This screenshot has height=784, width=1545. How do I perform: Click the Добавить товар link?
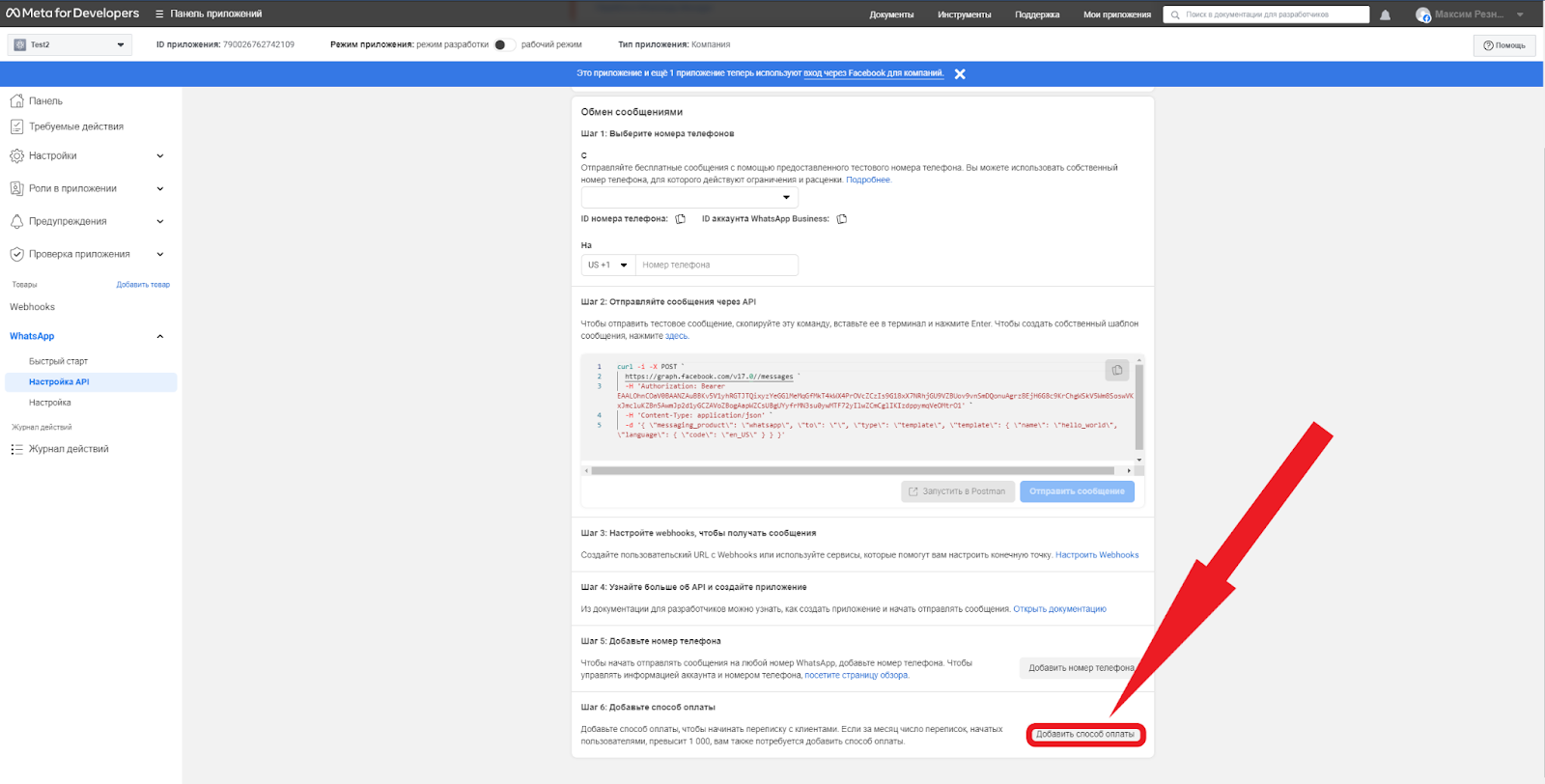[x=143, y=285]
